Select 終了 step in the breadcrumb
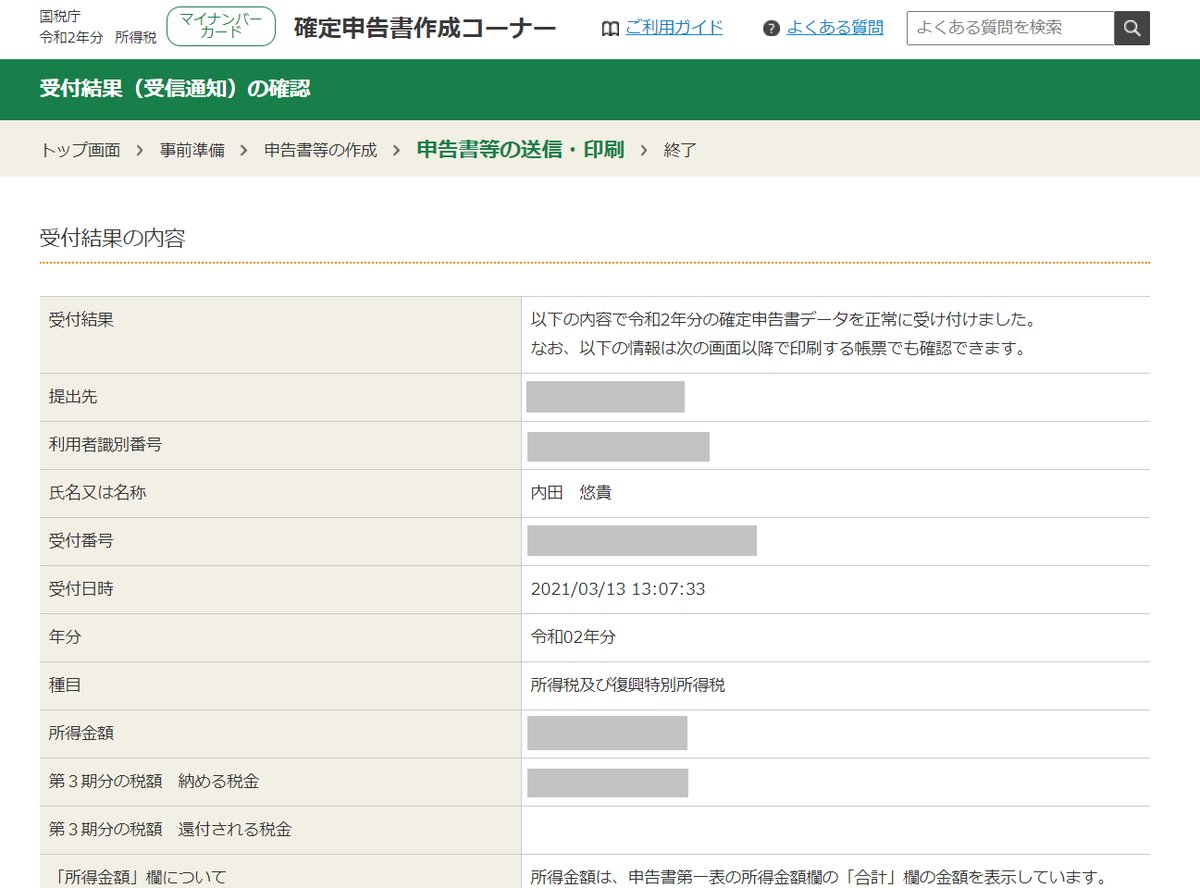Image resolution: width=1200 pixels, height=888 pixels. 680,150
